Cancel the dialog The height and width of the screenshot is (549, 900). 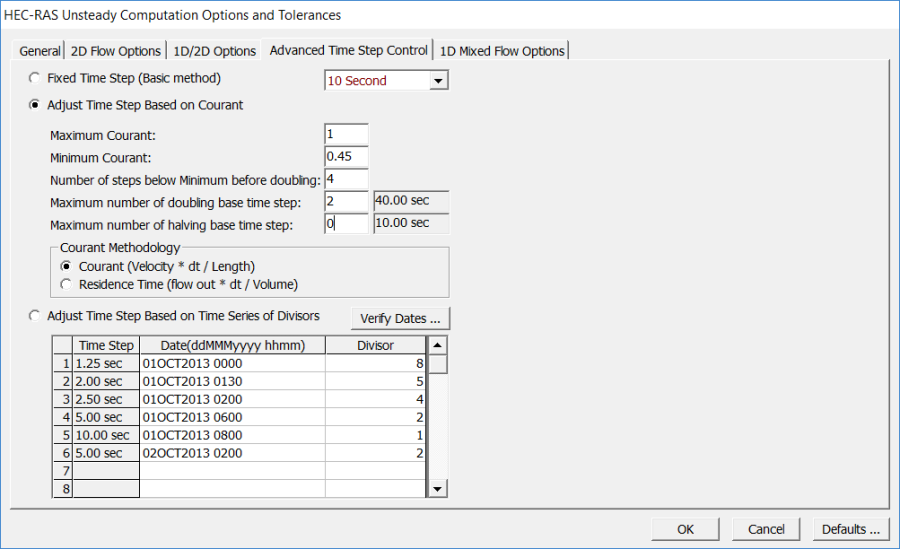[766, 529]
